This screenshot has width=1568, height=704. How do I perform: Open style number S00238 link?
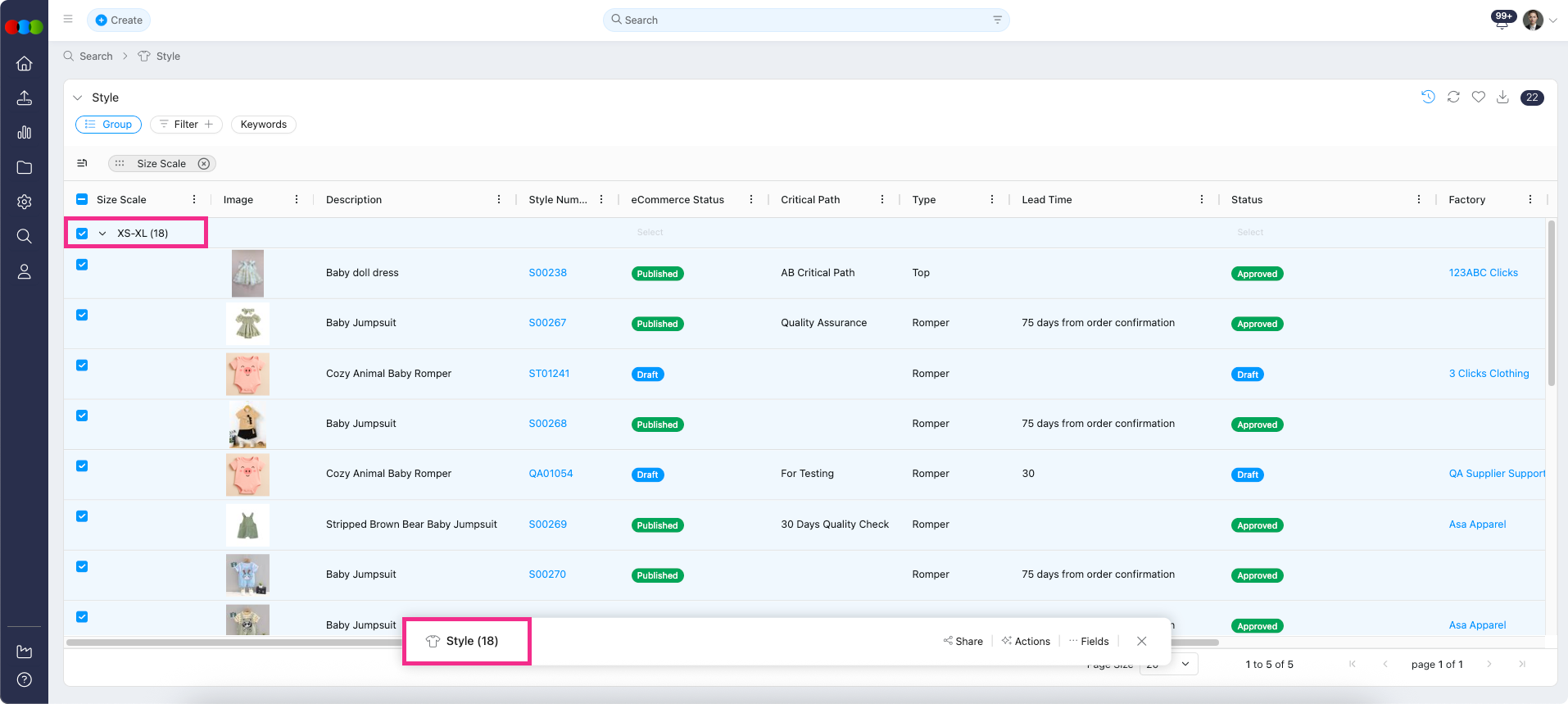click(547, 273)
